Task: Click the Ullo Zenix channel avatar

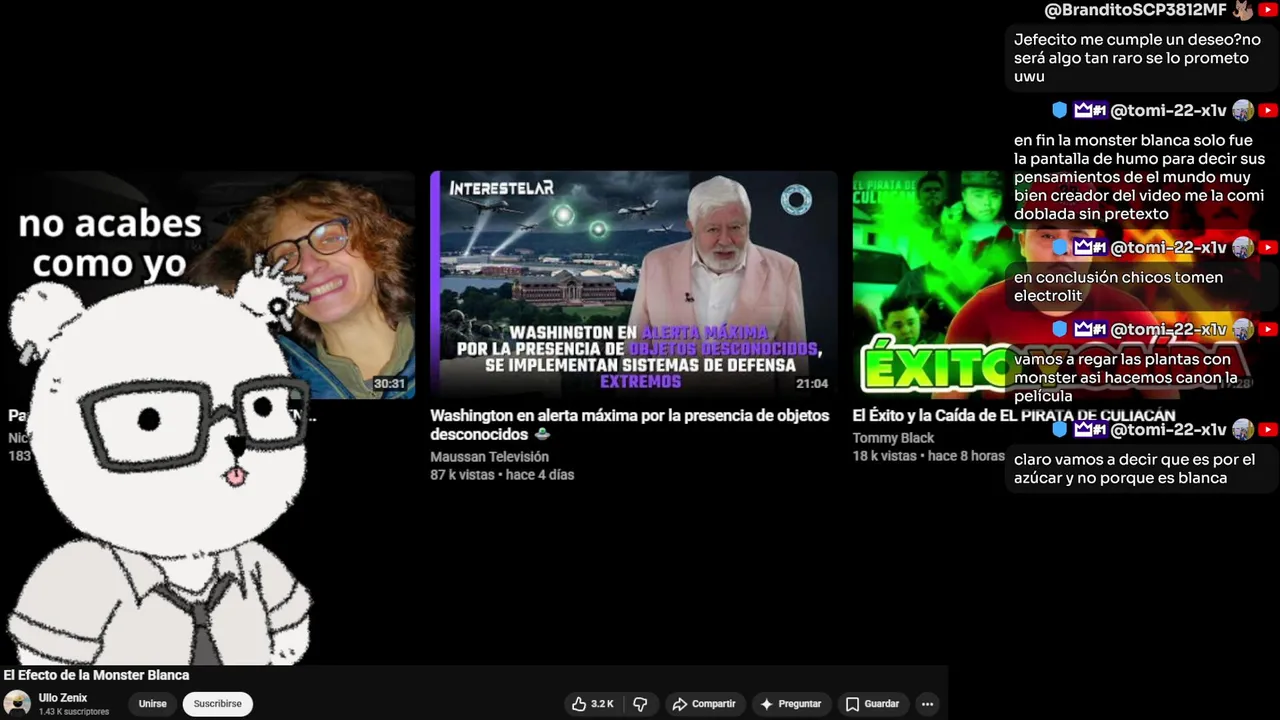Action: click(x=17, y=704)
